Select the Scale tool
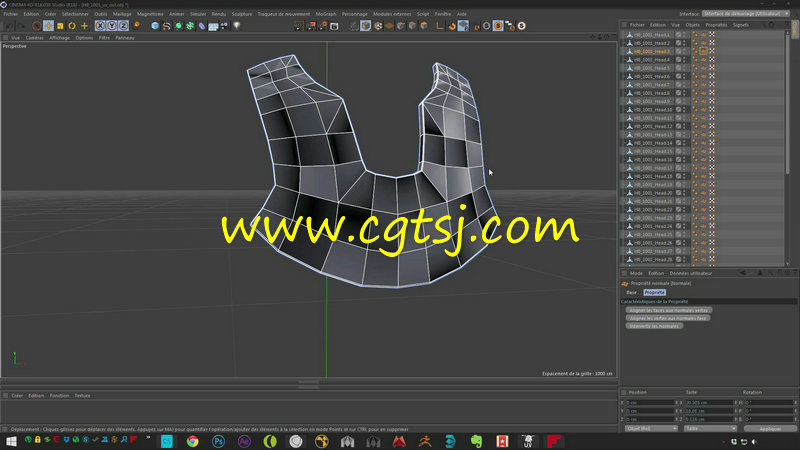 tap(60, 26)
